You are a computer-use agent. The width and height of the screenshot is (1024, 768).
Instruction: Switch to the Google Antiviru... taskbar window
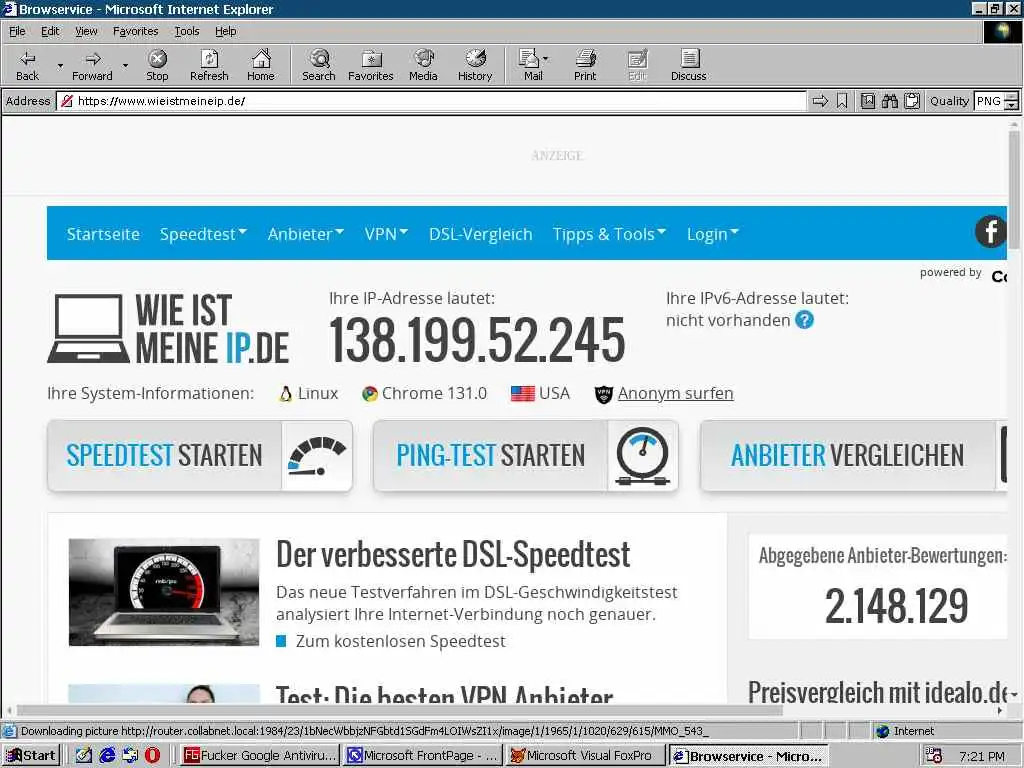click(259, 756)
